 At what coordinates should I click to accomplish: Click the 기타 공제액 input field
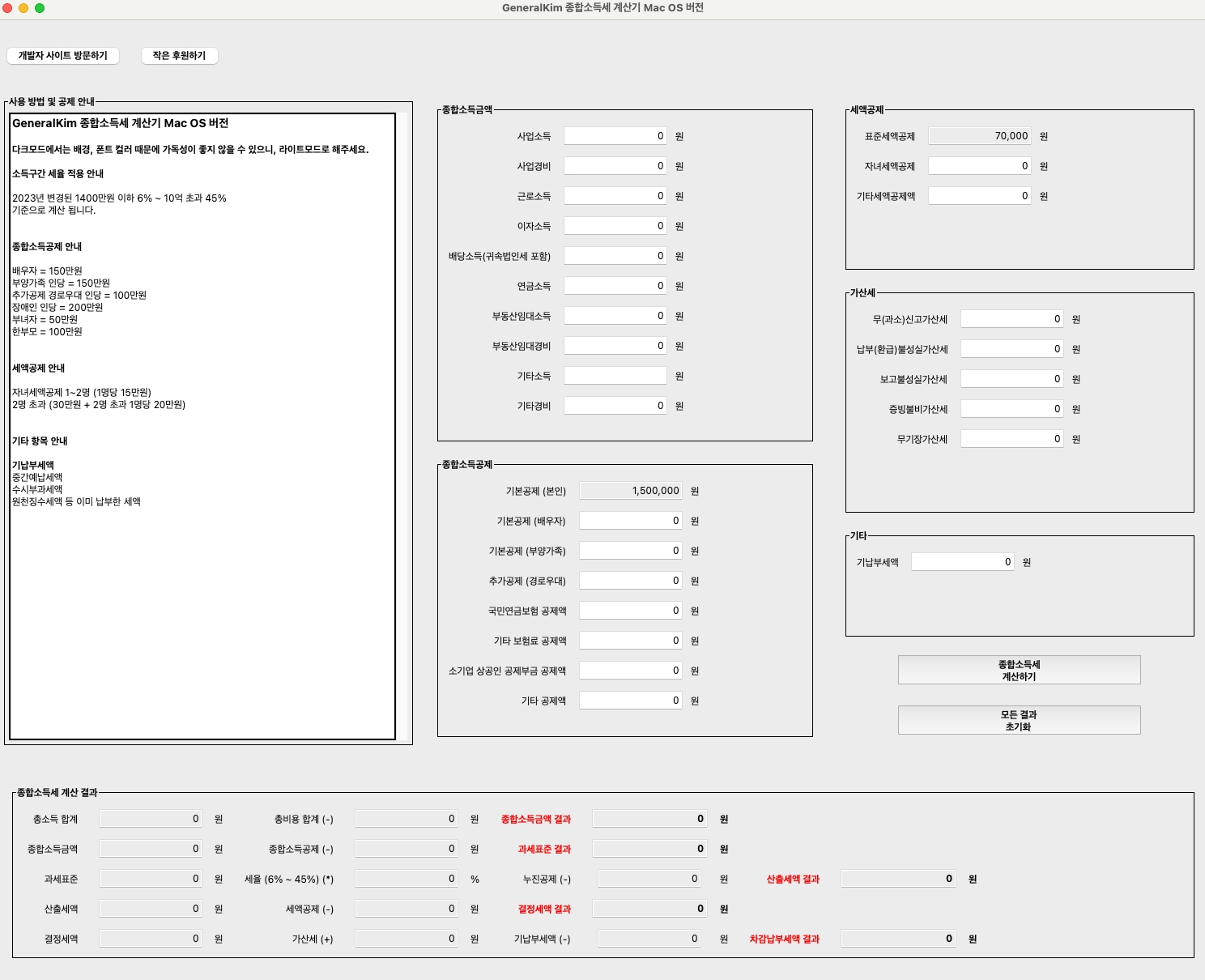(631, 701)
